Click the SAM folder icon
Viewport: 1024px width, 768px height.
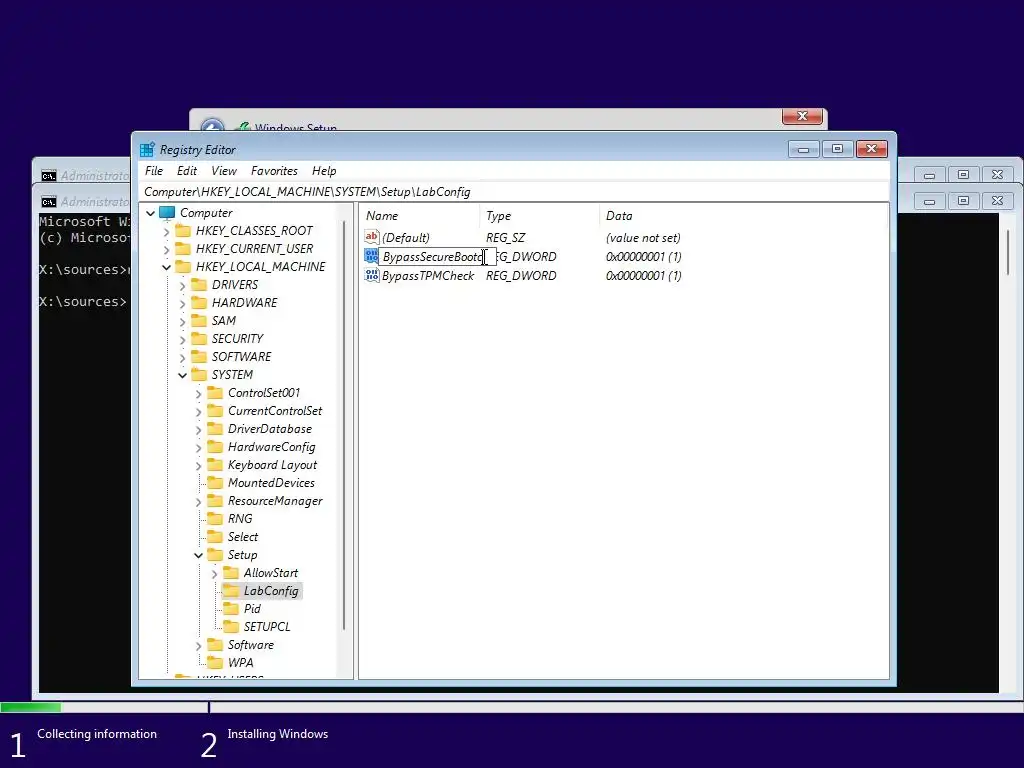199,321
